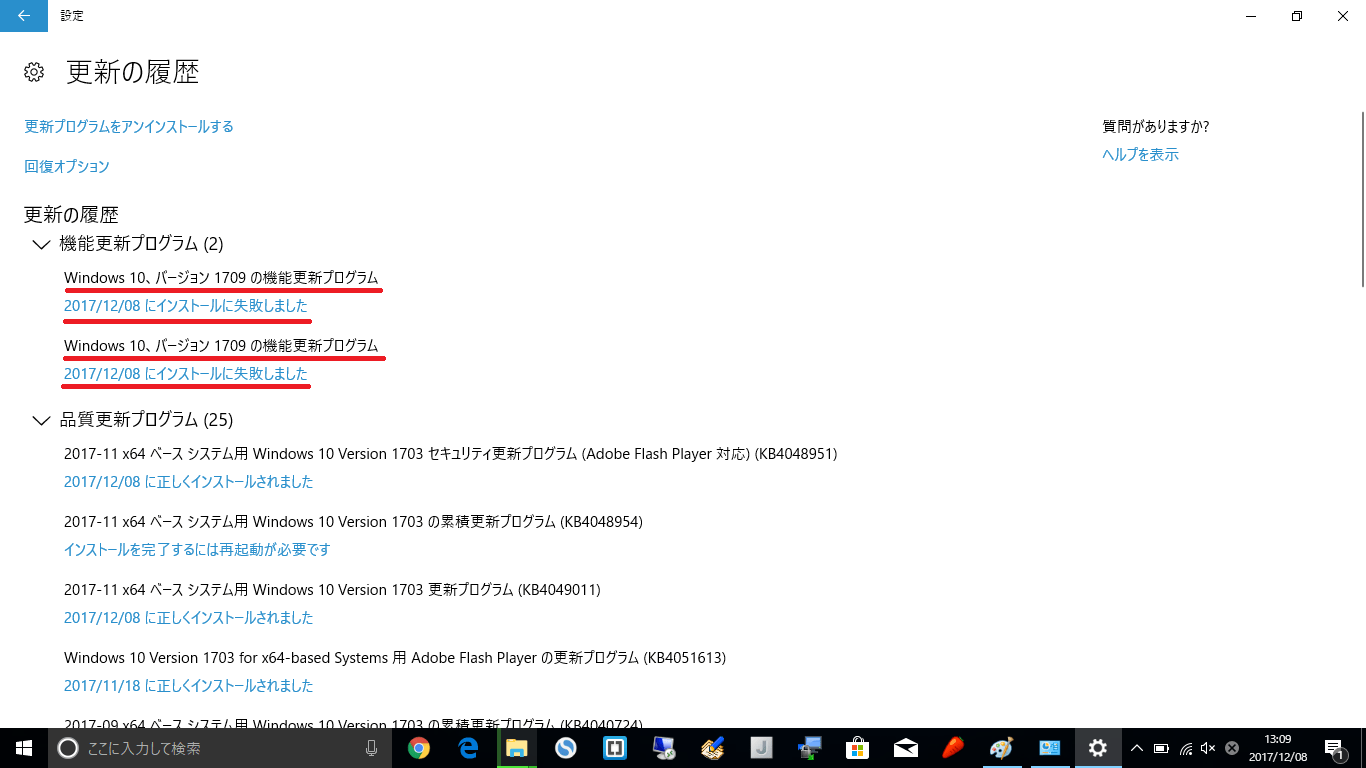Launch Google Chrome from the taskbar

419,748
